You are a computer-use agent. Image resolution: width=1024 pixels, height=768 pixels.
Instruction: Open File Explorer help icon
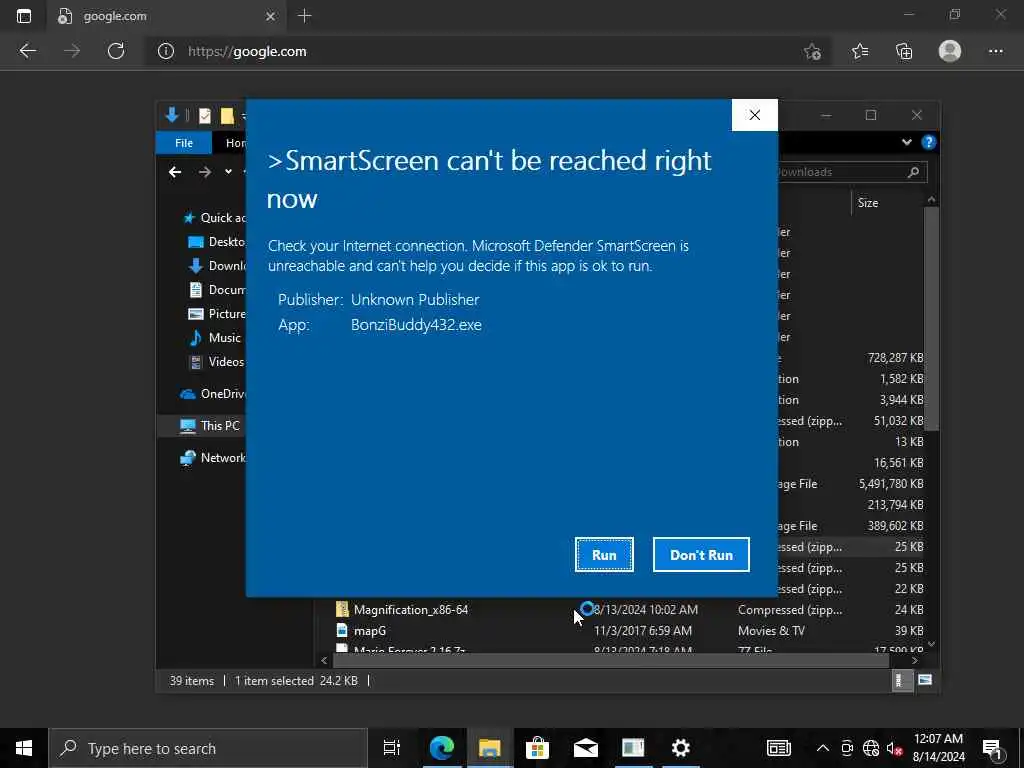[x=928, y=142]
